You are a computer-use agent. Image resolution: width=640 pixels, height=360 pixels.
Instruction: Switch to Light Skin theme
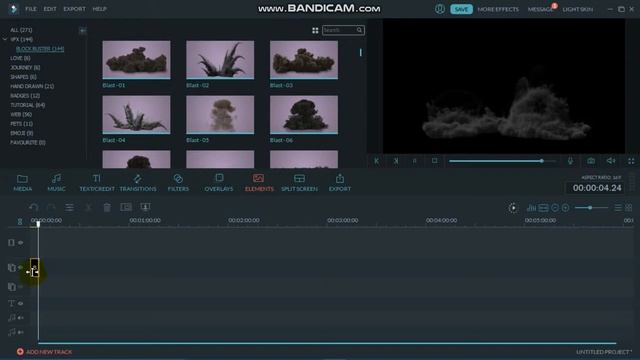[578, 9]
